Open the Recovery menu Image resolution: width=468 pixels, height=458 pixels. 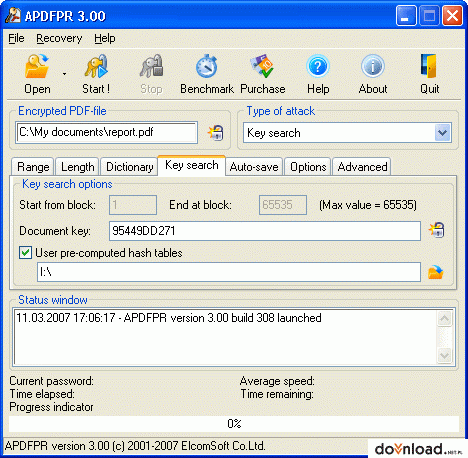pyautogui.click(x=59, y=38)
